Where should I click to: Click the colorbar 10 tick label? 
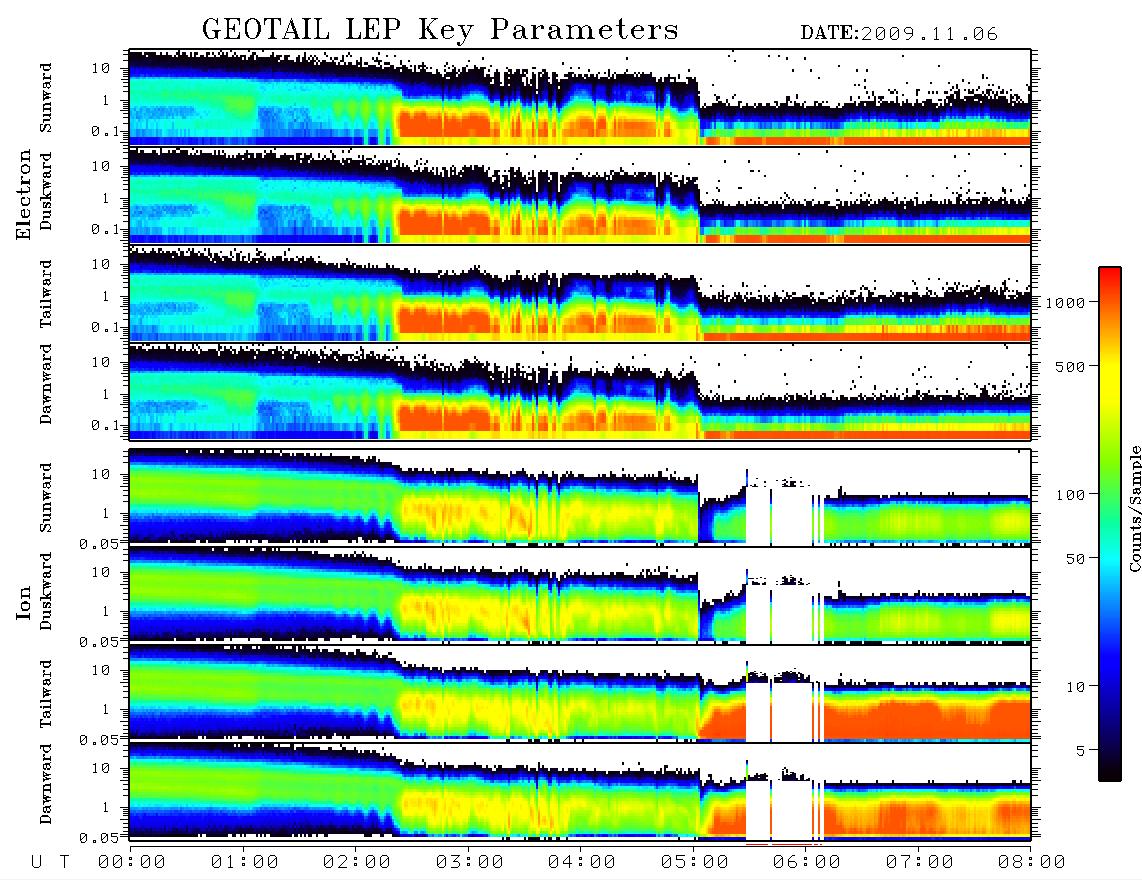tap(1076, 686)
